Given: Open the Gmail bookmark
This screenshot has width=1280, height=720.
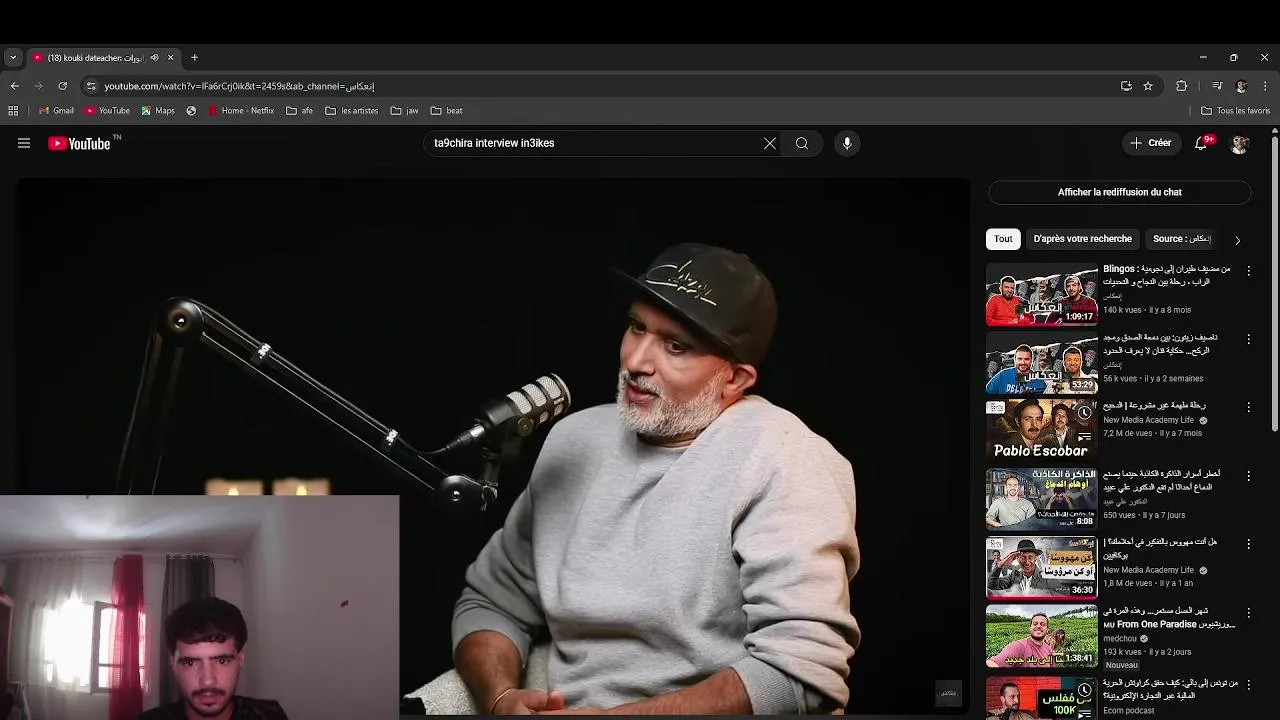Looking at the screenshot, I should tap(56, 111).
